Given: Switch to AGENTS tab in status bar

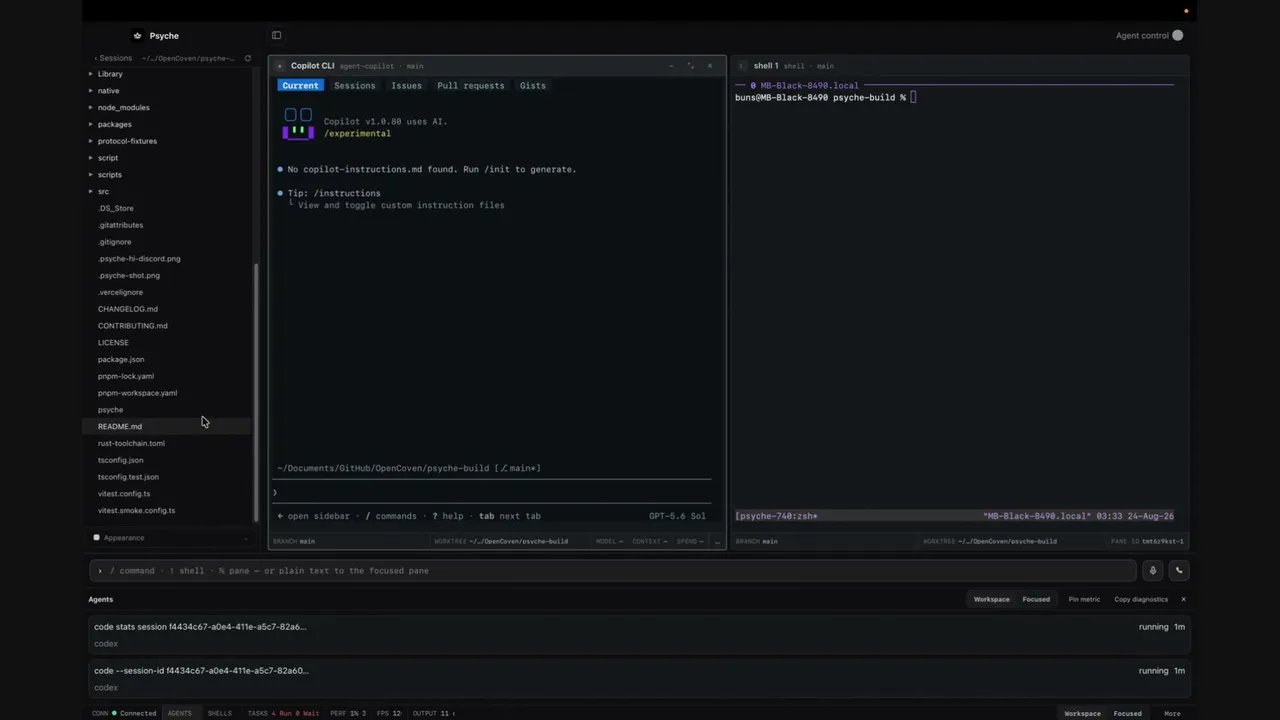Looking at the screenshot, I should (x=180, y=713).
